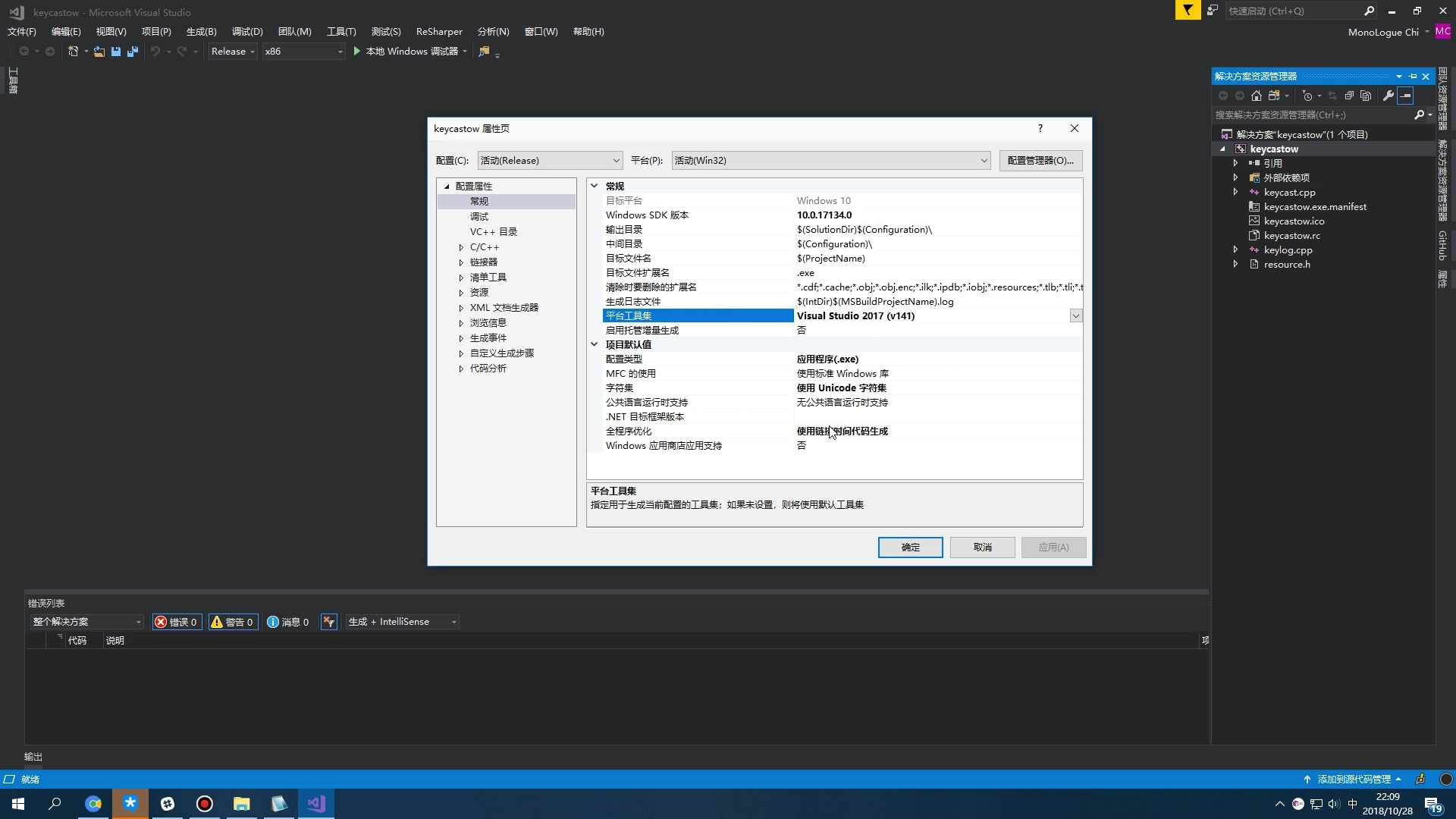Image resolution: width=1456 pixels, height=819 pixels.
Task: Click the help question mark in dialog
Action: click(1040, 128)
